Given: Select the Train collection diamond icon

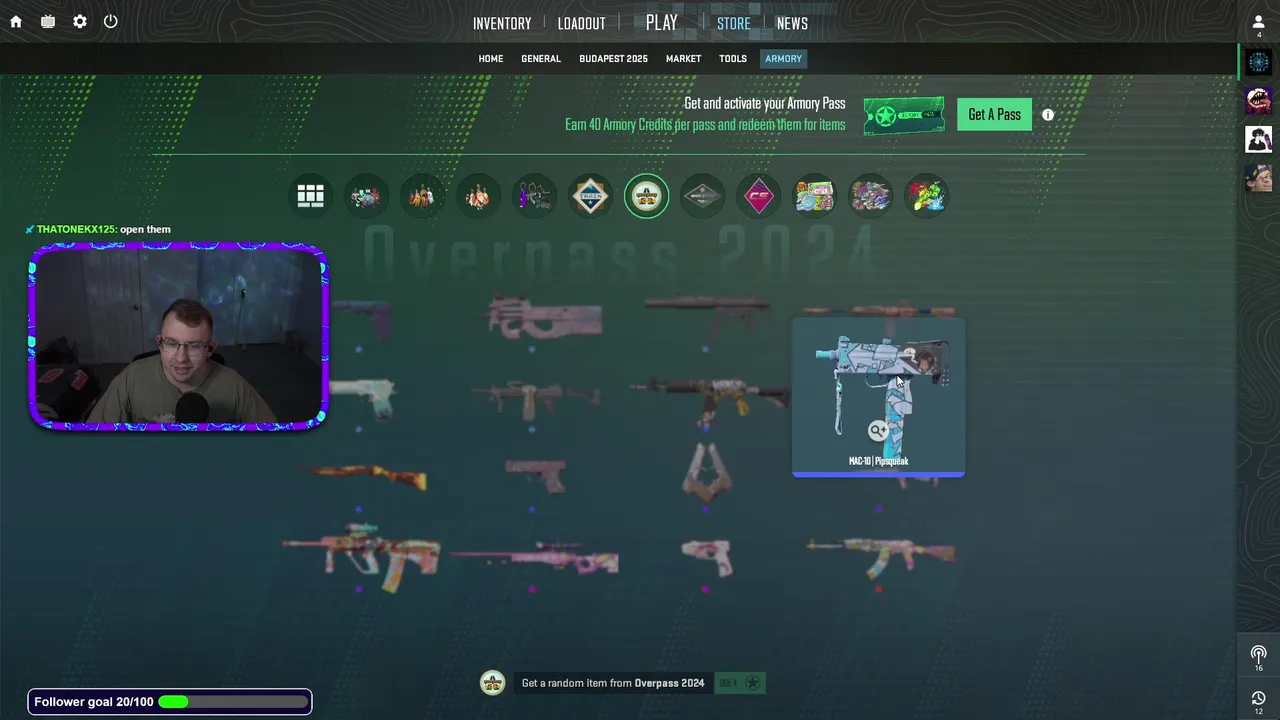Looking at the screenshot, I should click(x=590, y=196).
